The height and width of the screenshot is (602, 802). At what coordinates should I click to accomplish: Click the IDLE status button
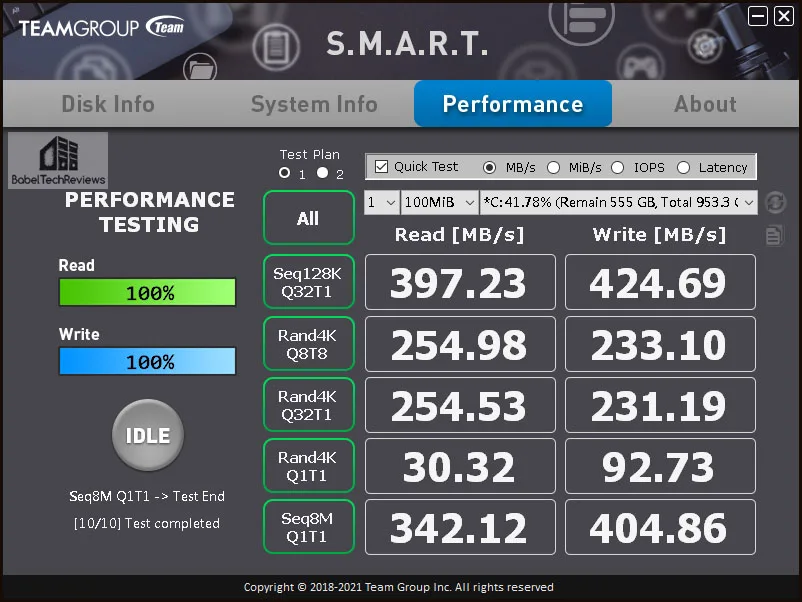pyautogui.click(x=148, y=435)
